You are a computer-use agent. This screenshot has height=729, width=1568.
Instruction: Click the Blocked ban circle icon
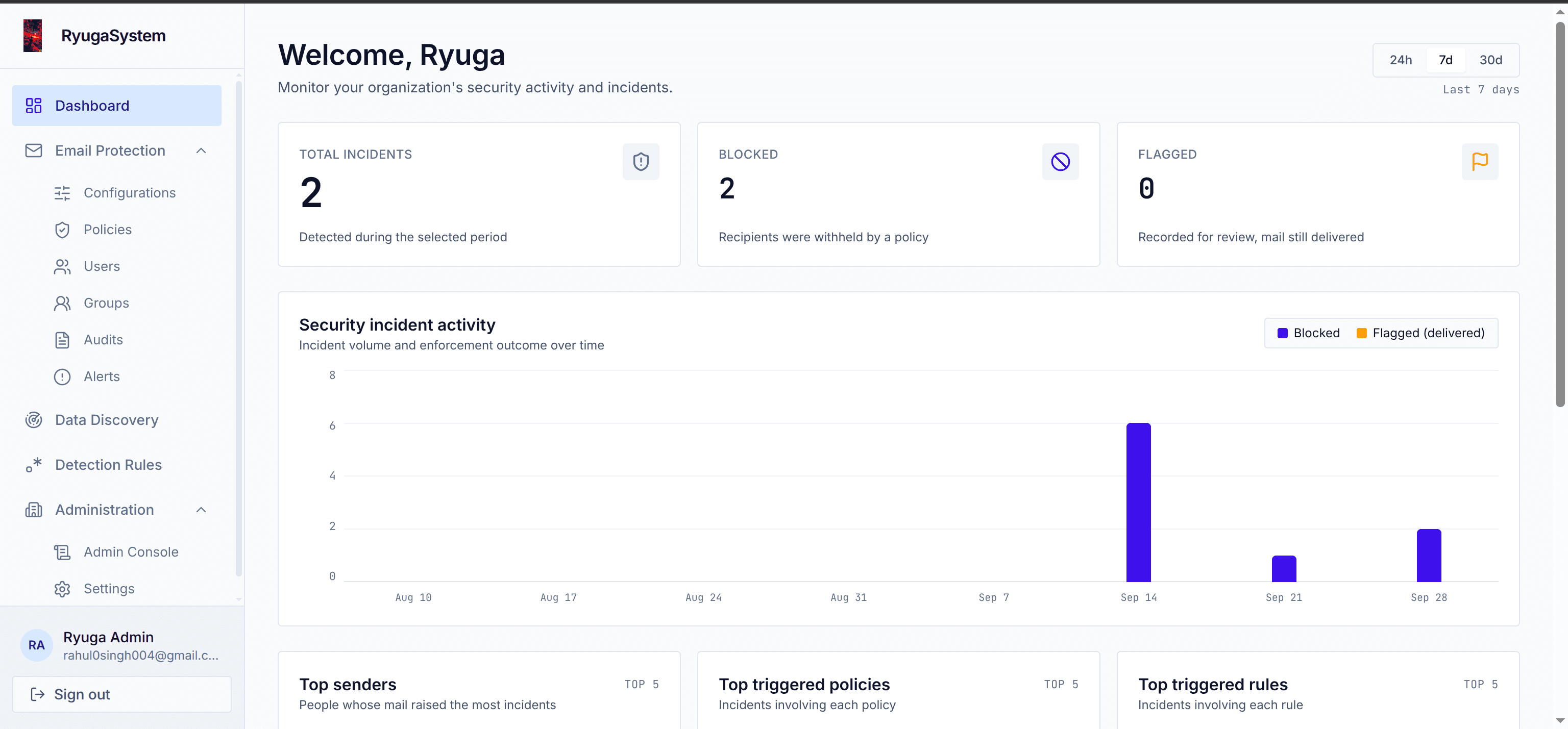pos(1060,161)
